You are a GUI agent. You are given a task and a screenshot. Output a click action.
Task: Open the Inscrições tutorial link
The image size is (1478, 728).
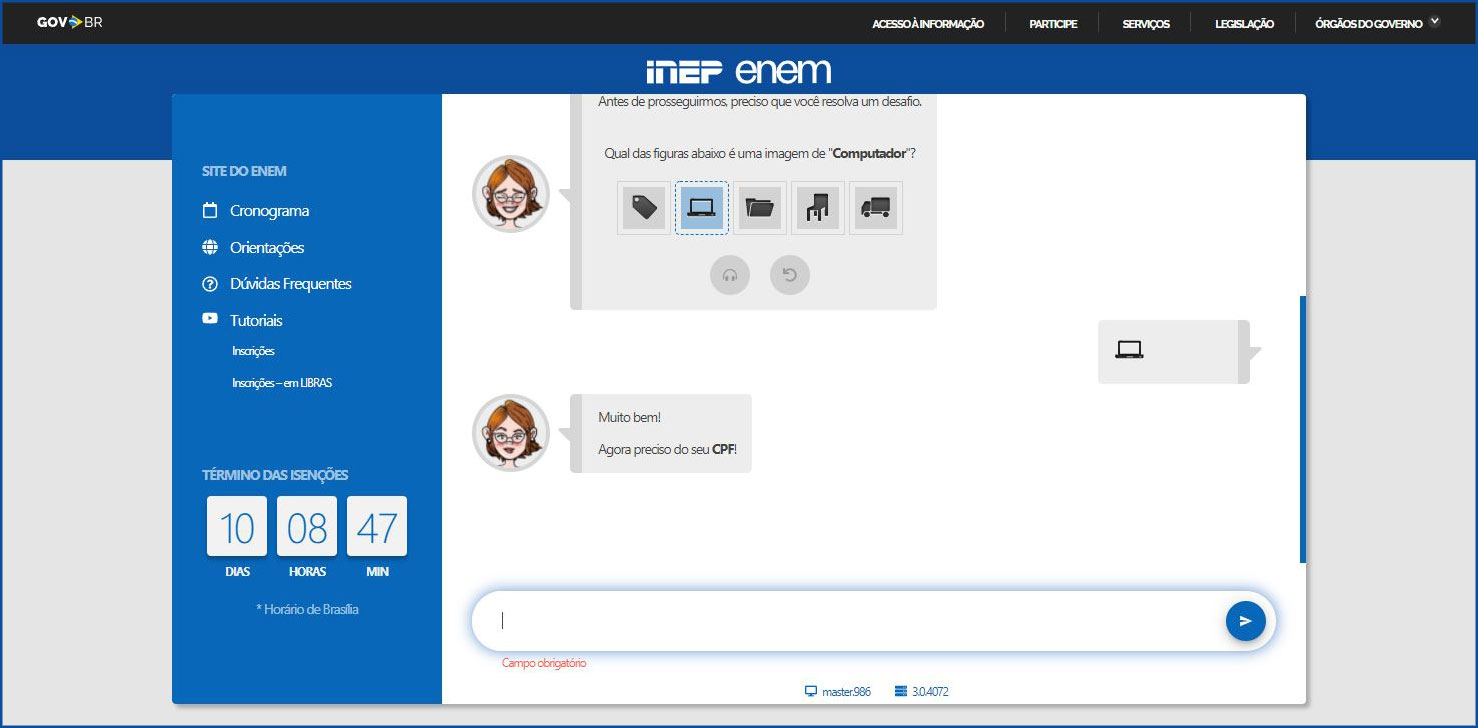253,351
